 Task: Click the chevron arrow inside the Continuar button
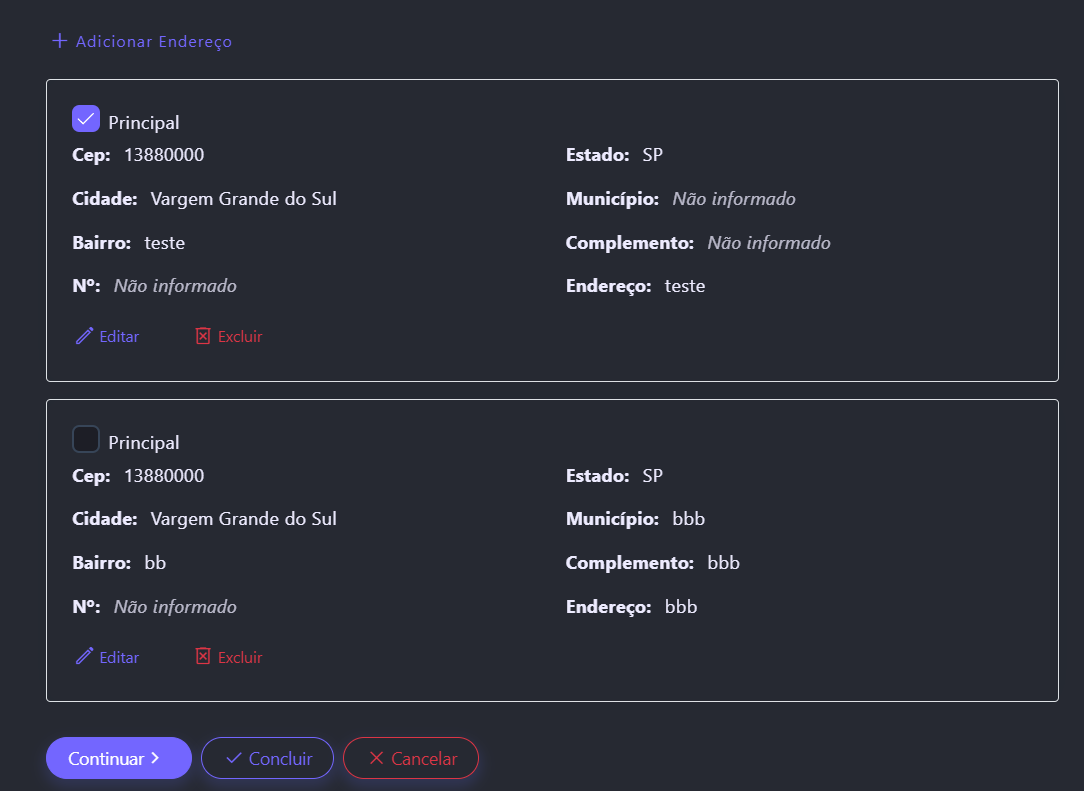click(155, 758)
